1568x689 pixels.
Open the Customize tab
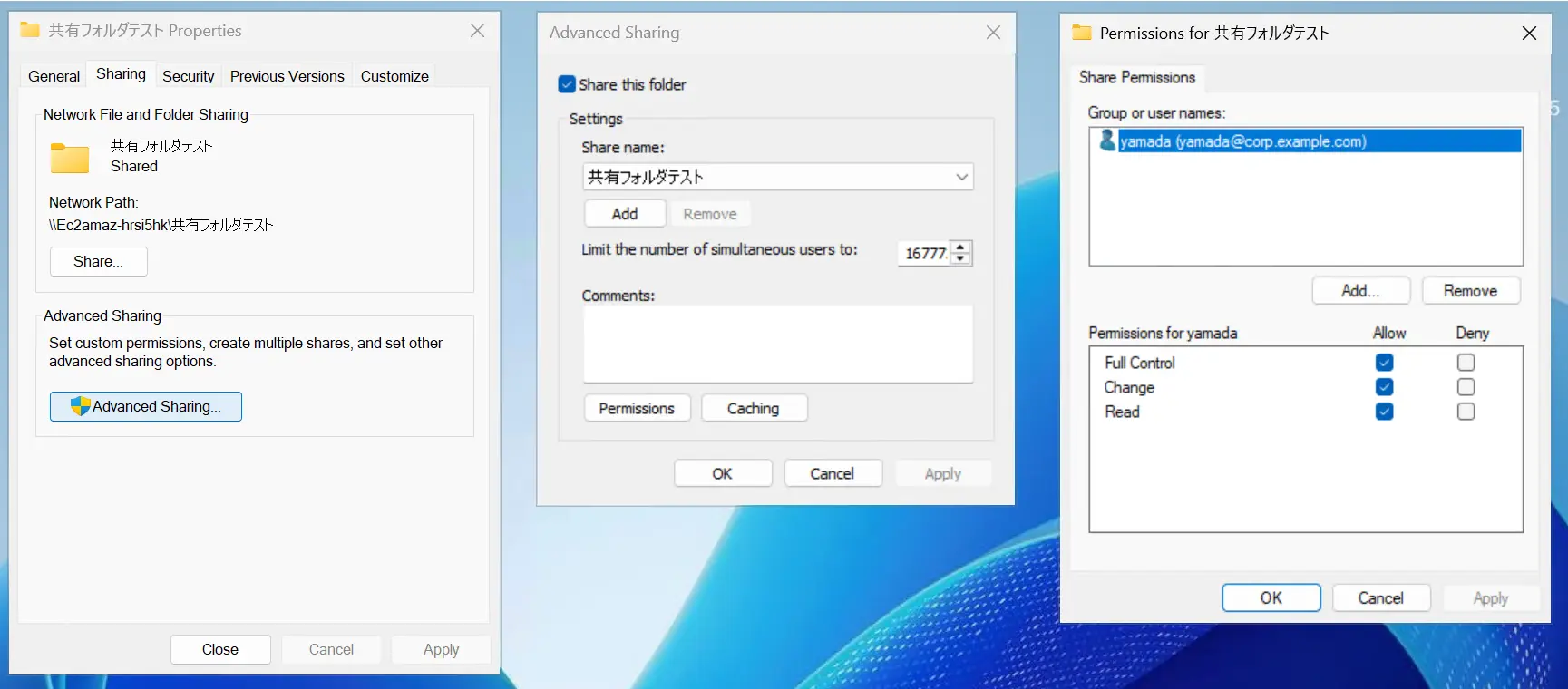[x=394, y=76]
